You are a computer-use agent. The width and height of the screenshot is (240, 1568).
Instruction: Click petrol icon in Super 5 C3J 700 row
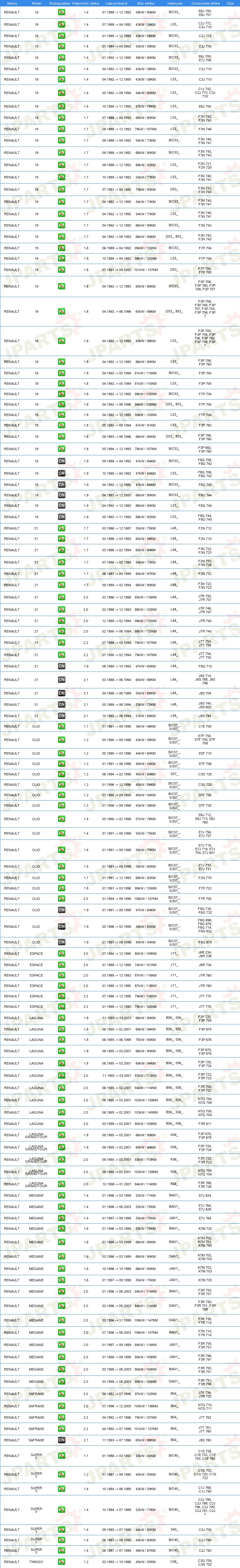tap(61, 1530)
